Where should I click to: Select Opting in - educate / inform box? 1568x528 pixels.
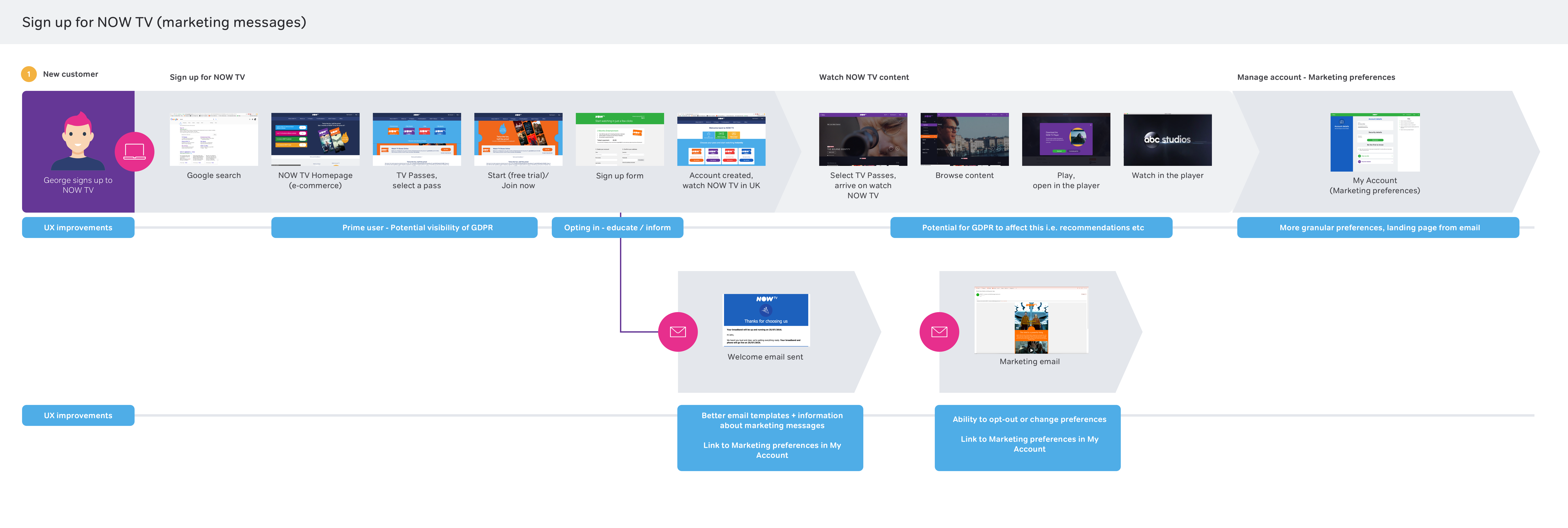coord(617,228)
